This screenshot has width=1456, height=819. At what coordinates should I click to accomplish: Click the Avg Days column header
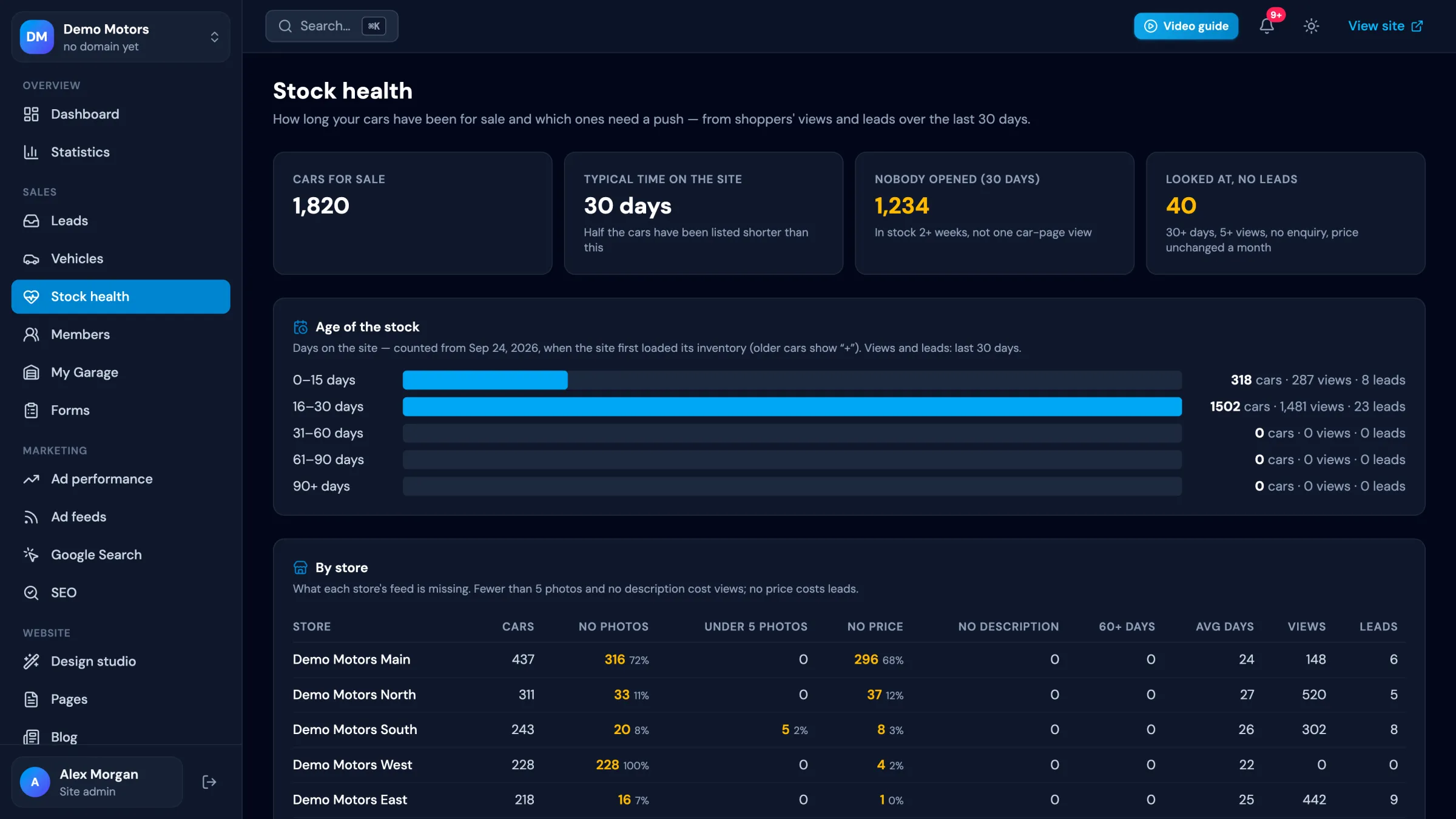1224,627
